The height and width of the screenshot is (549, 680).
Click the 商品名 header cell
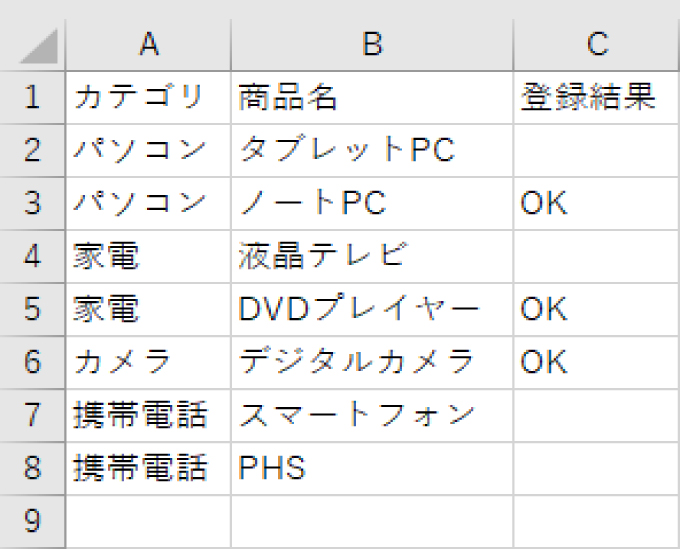coord(372,98)
